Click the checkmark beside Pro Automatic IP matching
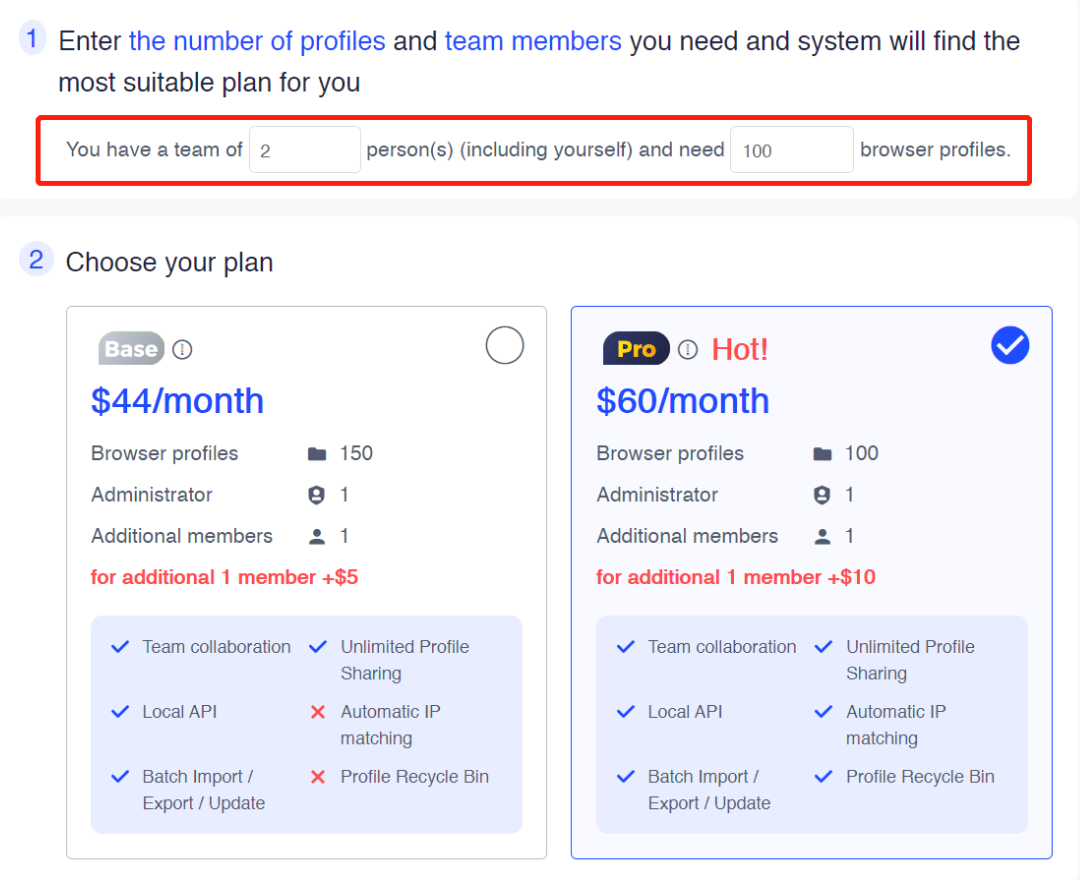 pos(823,711)
